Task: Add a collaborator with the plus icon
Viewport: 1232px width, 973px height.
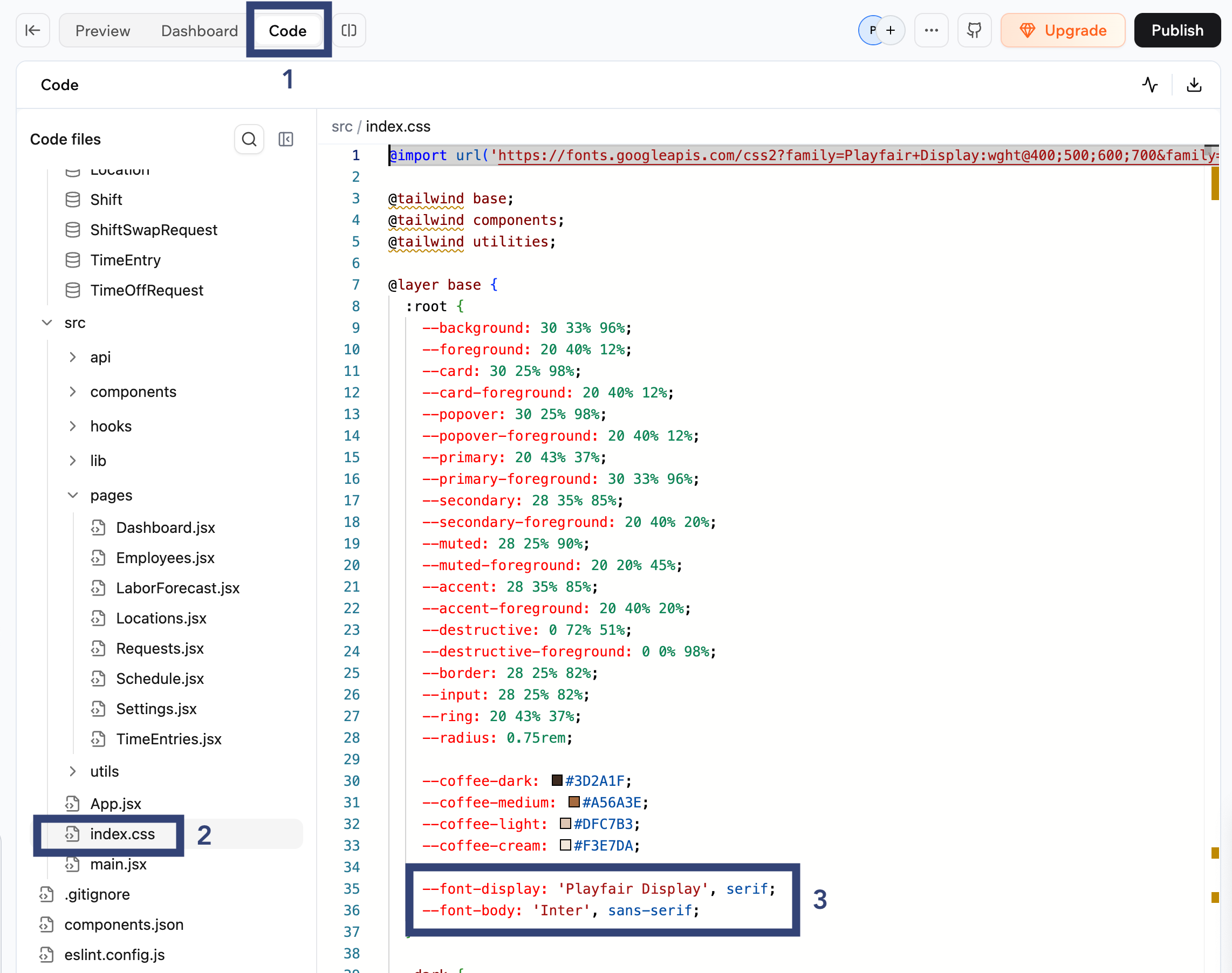Action: pyautogui.click(x=891, y=30)
